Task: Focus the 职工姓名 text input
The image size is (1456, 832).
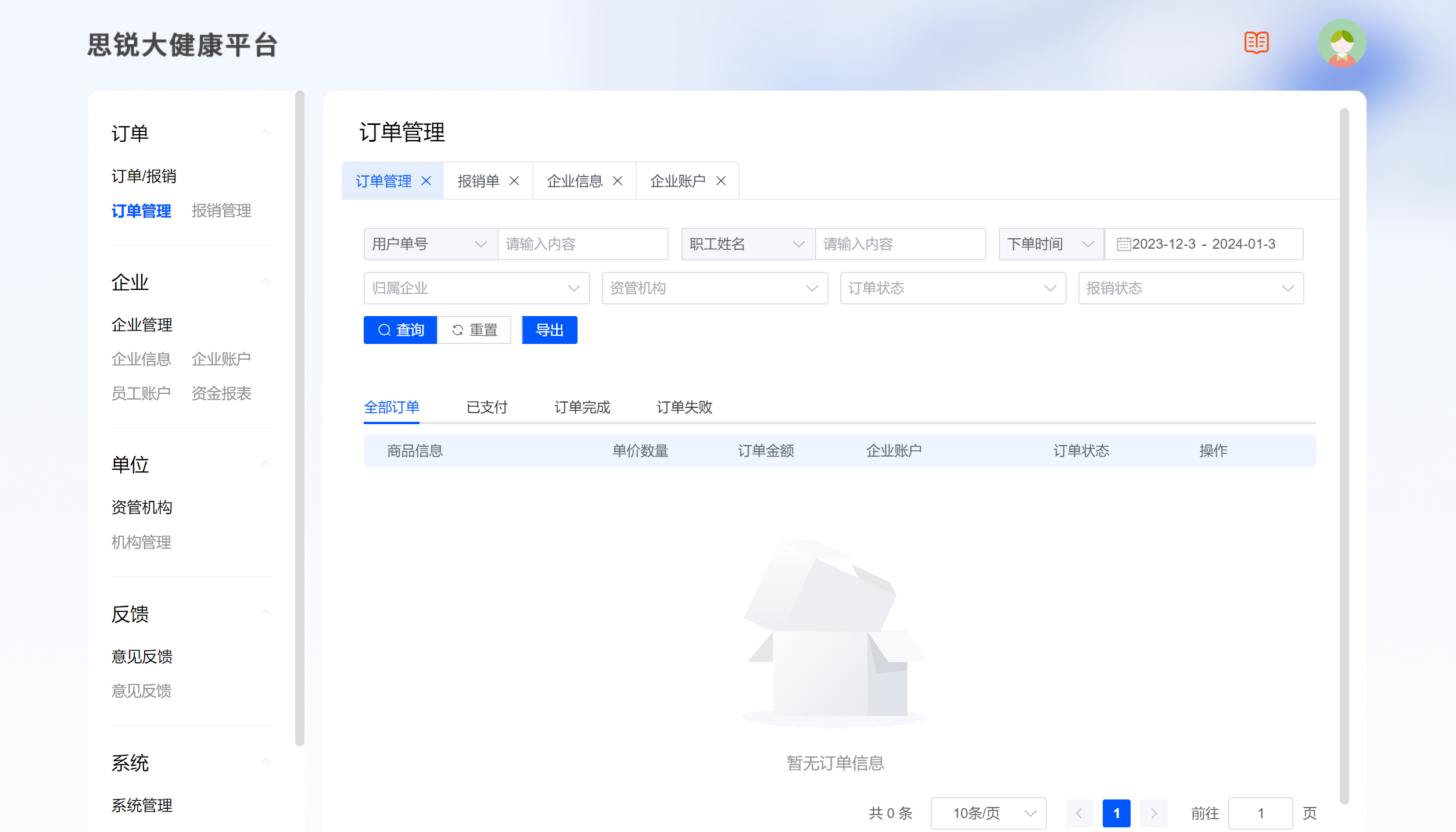Action: tap(901, 244)
